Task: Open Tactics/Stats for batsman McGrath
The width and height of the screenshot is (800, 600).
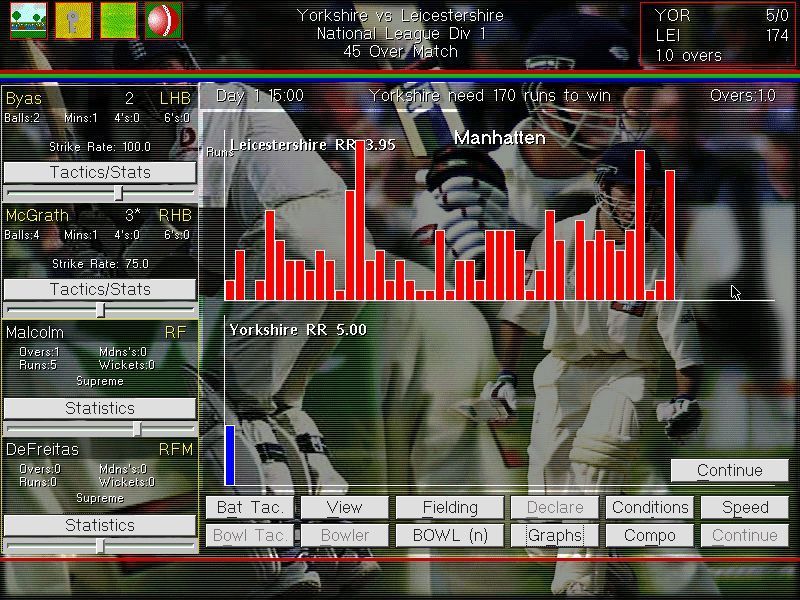Action: click(x=99, y=289)
